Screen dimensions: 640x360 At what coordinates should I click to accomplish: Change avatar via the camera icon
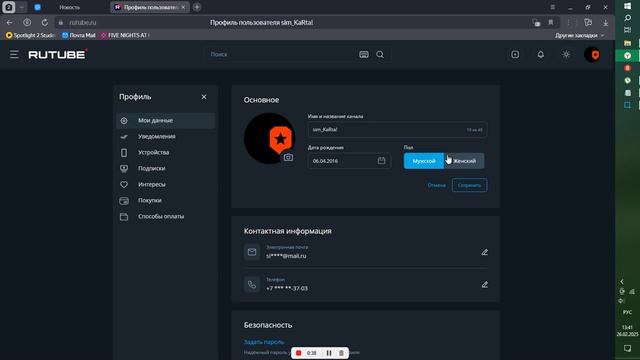pyautogui.click(x=288, y=158)
